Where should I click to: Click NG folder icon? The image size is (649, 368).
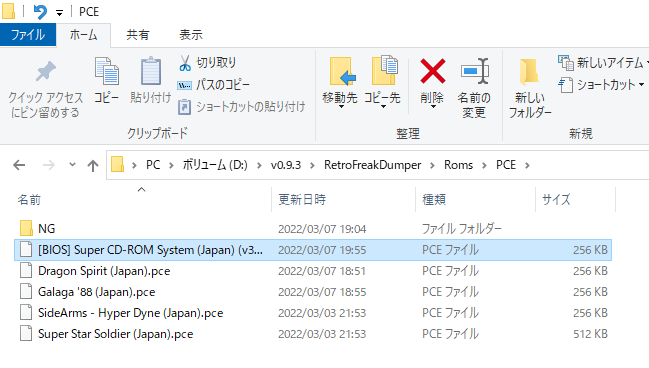(x=26, y=228)
